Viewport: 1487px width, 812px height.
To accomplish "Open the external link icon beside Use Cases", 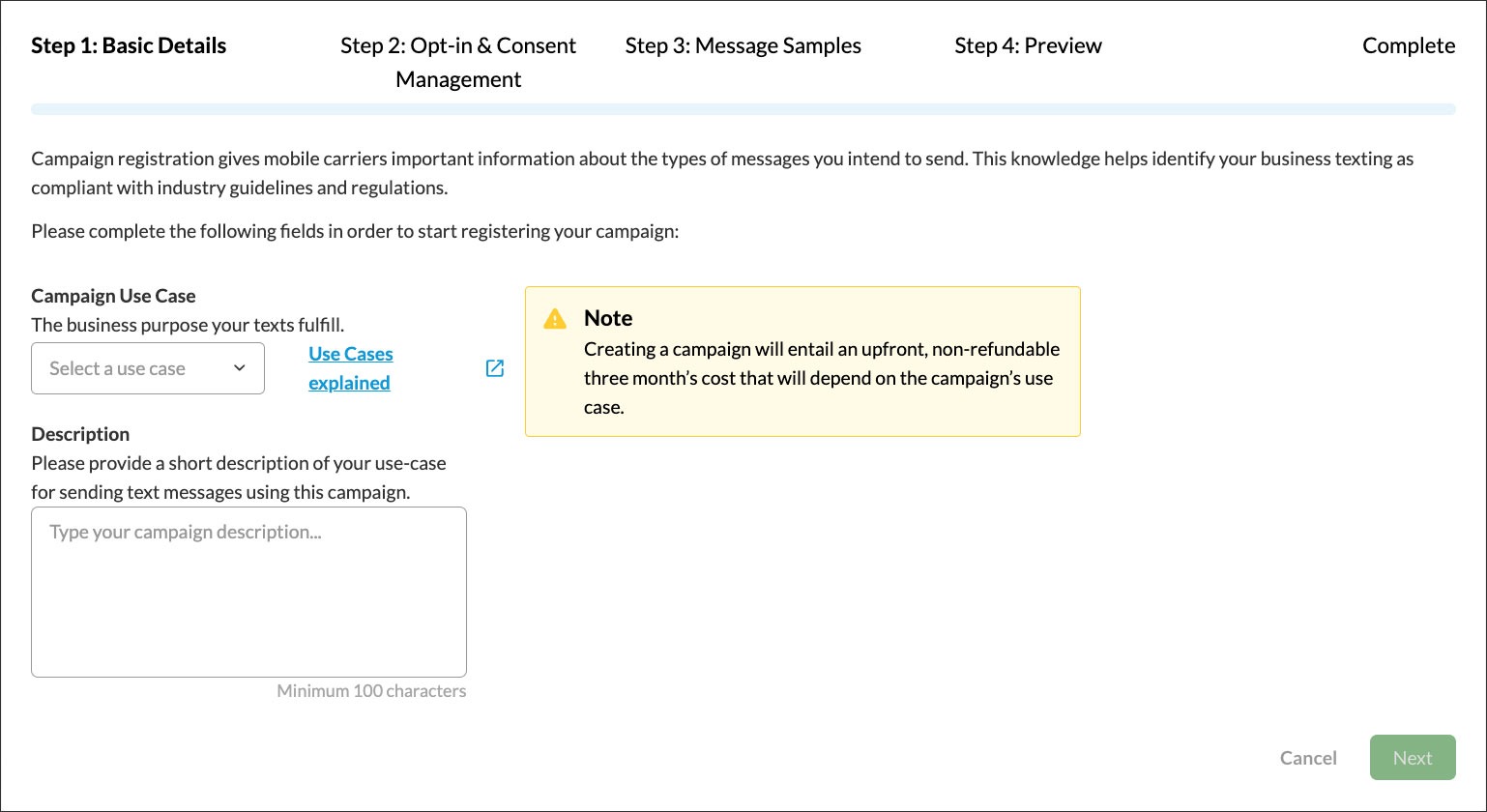I will click(494, 368).
